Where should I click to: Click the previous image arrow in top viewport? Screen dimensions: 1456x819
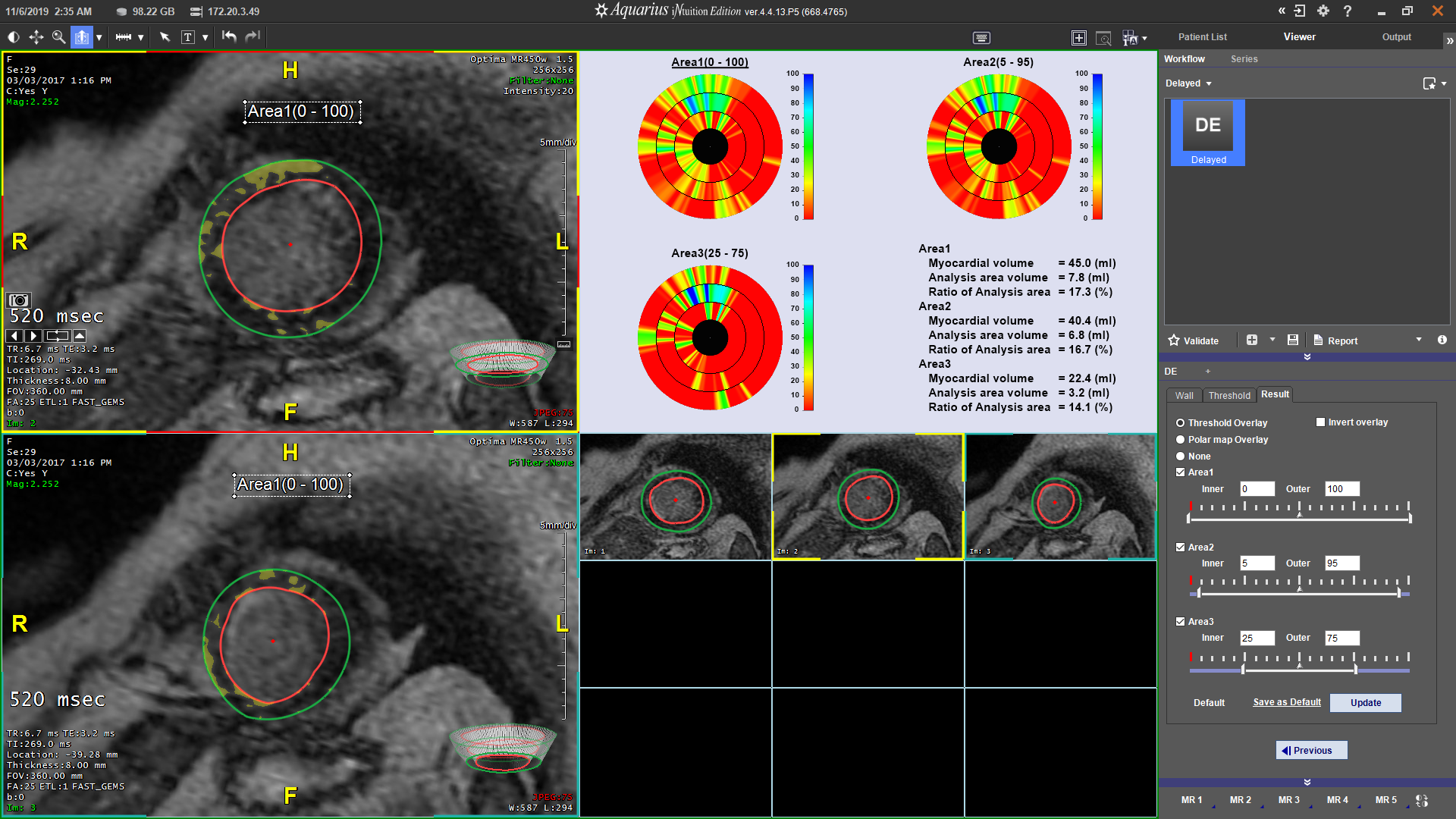coord(14,335)
